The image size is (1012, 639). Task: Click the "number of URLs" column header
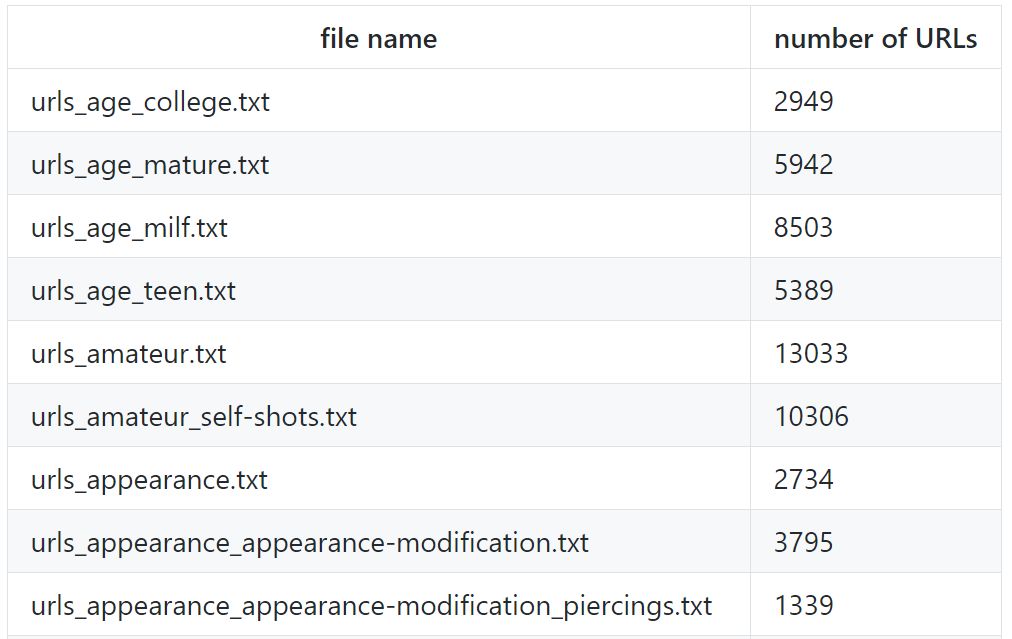[875, 39]
